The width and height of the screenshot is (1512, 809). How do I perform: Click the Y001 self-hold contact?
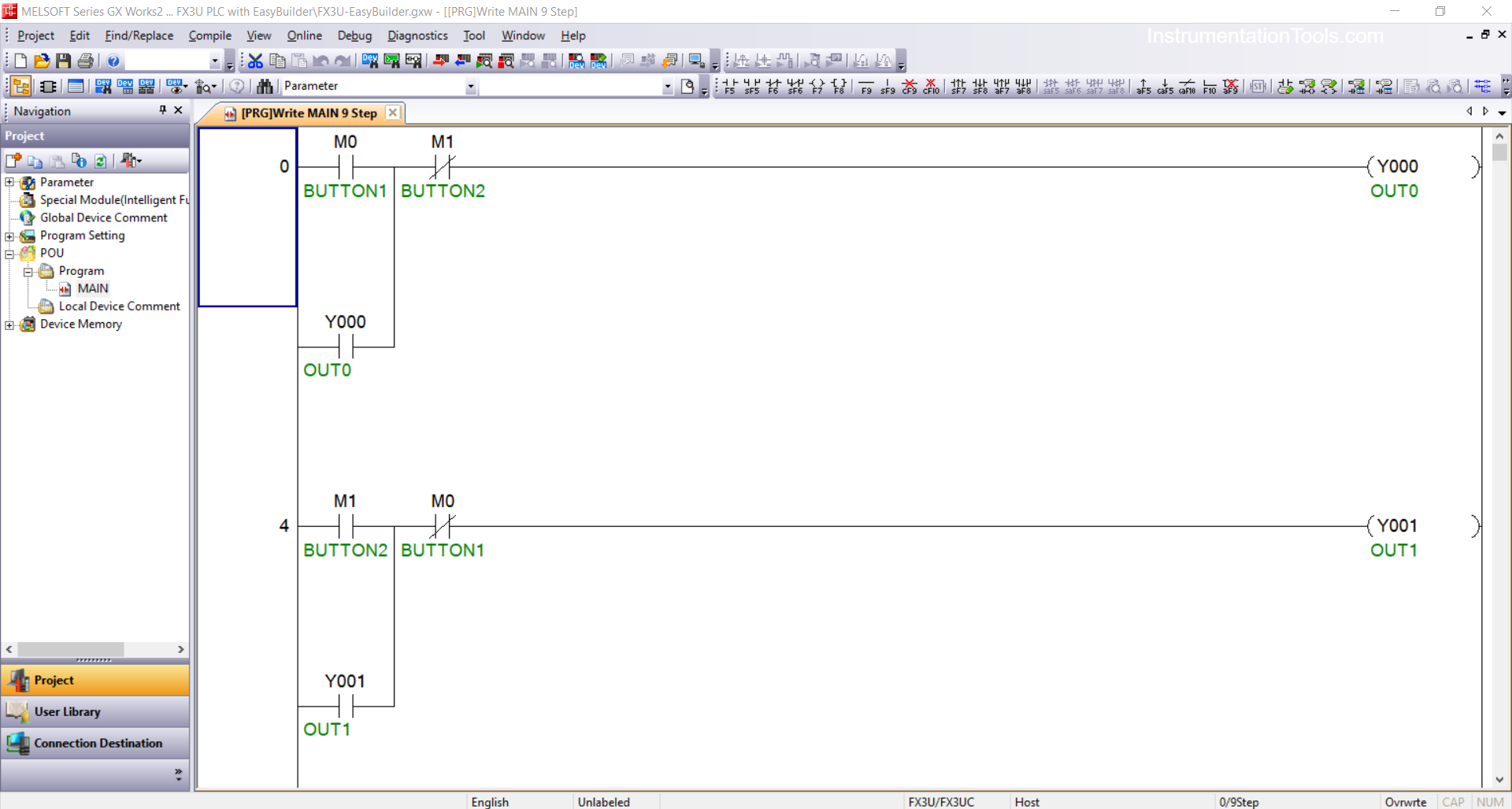346,706
